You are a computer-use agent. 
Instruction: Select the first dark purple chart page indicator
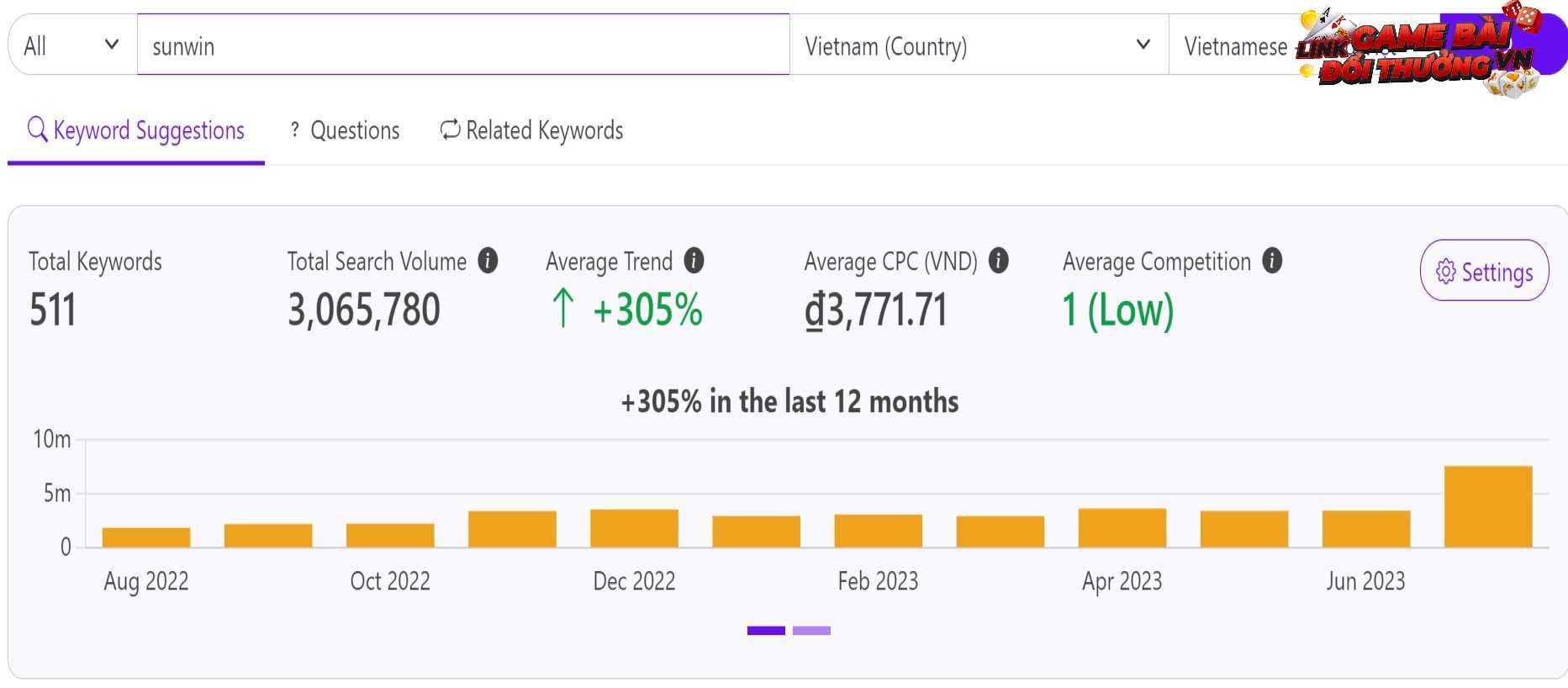pyautogui.click(x=766, y=630)
